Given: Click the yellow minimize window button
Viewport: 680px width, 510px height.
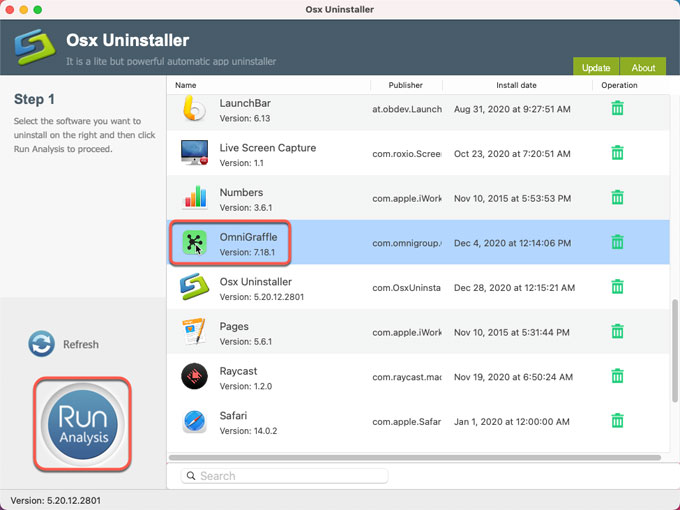Looking at the screenshot, I should tap(24, 10).
